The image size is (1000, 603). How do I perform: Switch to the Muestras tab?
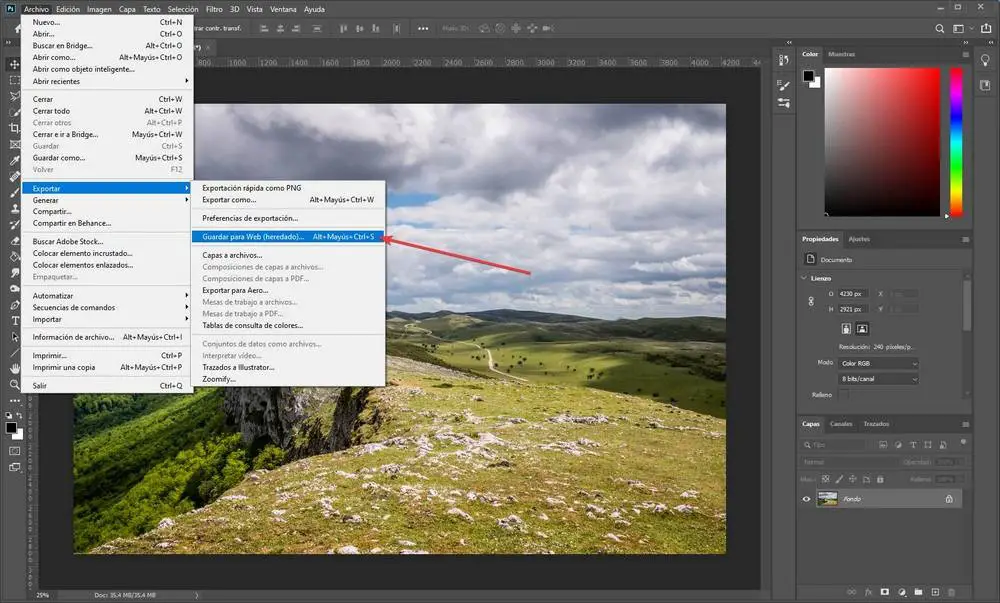(x=842, y=54)
